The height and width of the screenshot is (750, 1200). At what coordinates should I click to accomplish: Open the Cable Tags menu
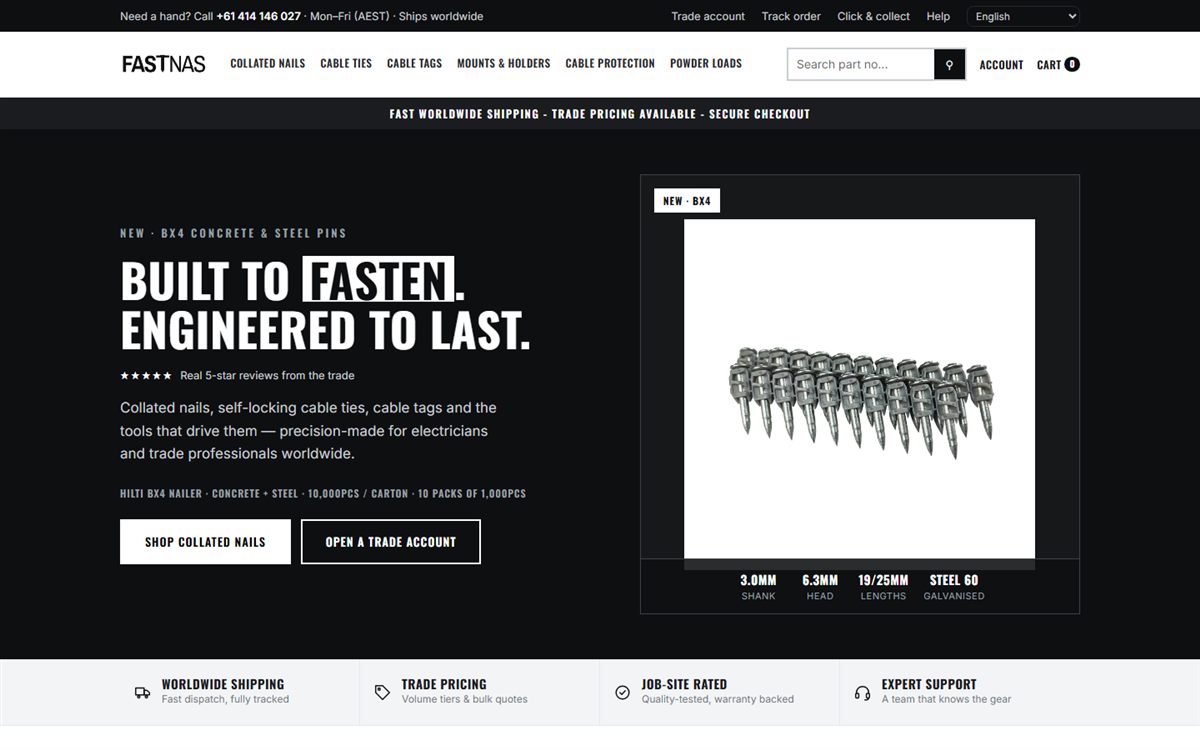pos(414,63)
